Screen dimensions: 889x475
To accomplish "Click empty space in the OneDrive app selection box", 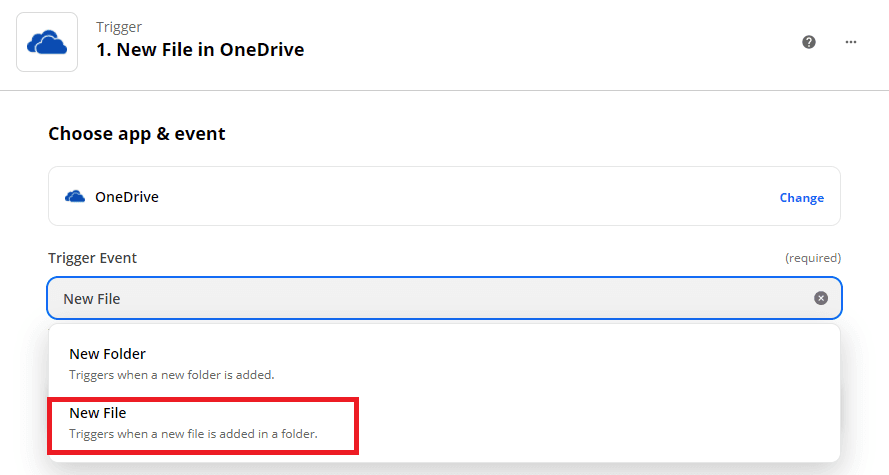I will [x=450, y=197].
